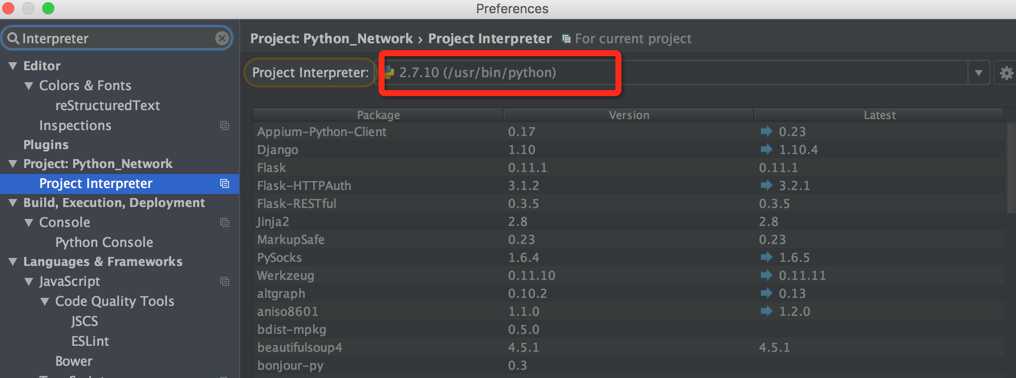This screenshot has height=378, width=1016.
Task: Click project-level icon beside Project Interpreter
Action: [x=224, y=183]
